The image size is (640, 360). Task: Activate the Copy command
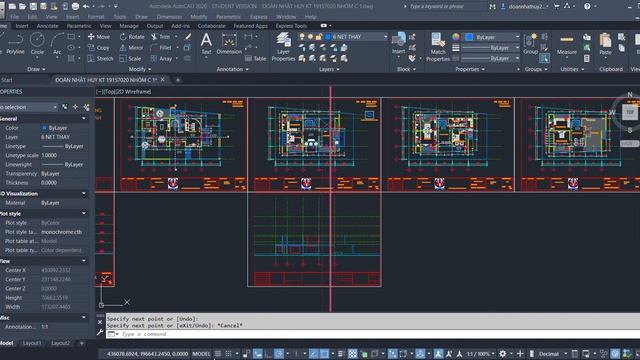98,48
